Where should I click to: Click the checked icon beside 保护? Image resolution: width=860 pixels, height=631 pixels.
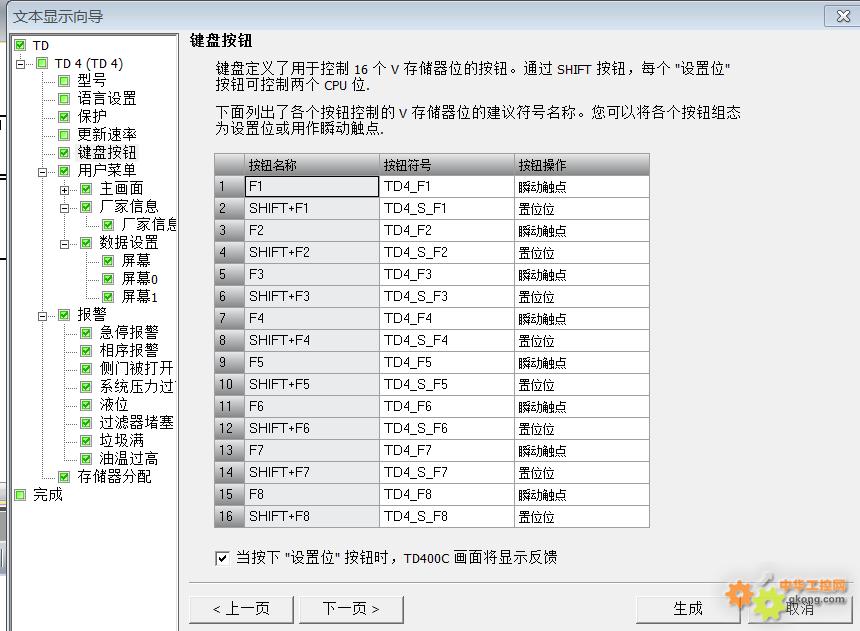(x=64, y=117)
